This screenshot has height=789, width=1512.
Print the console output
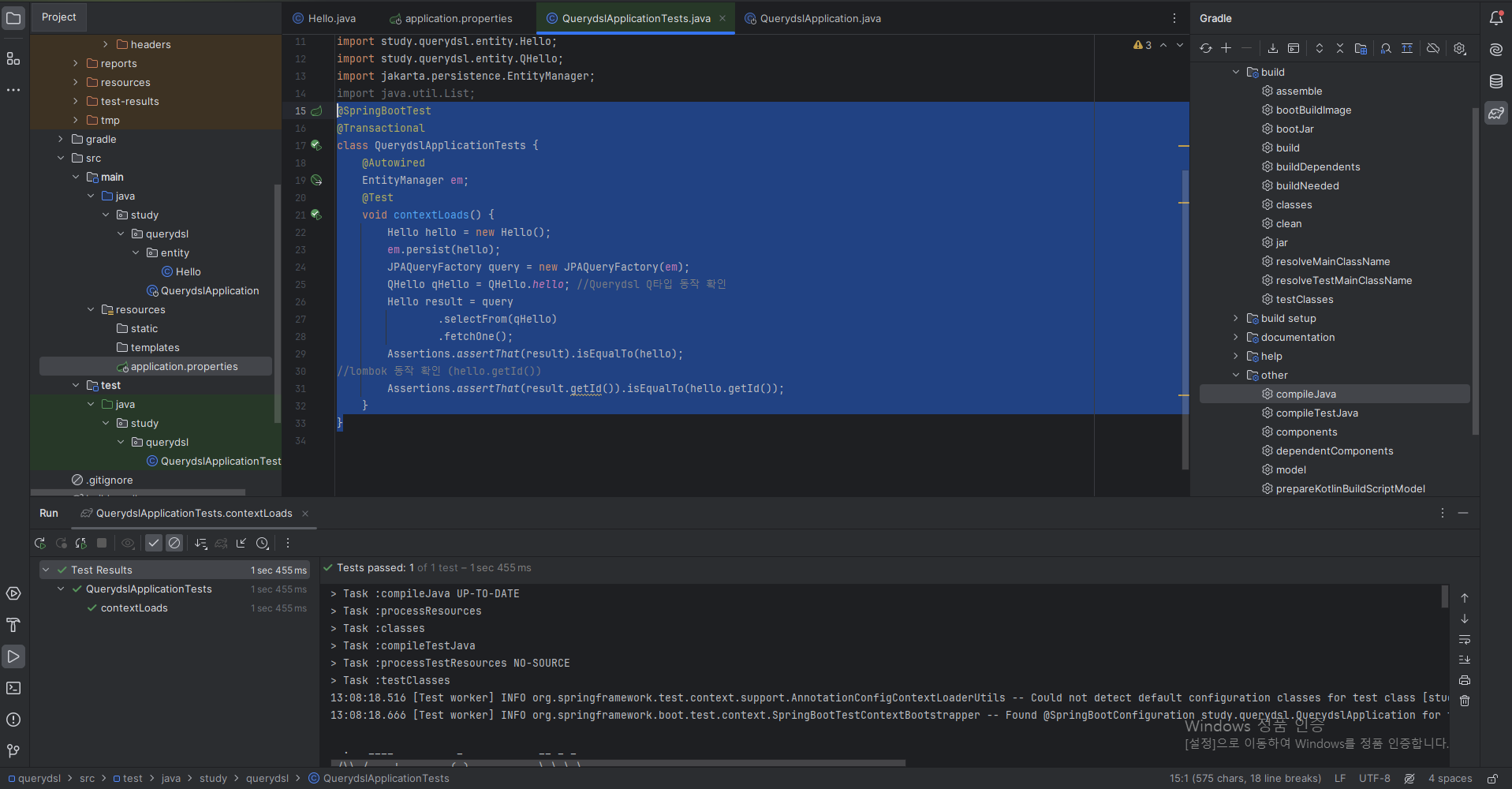pos(1465,680)
